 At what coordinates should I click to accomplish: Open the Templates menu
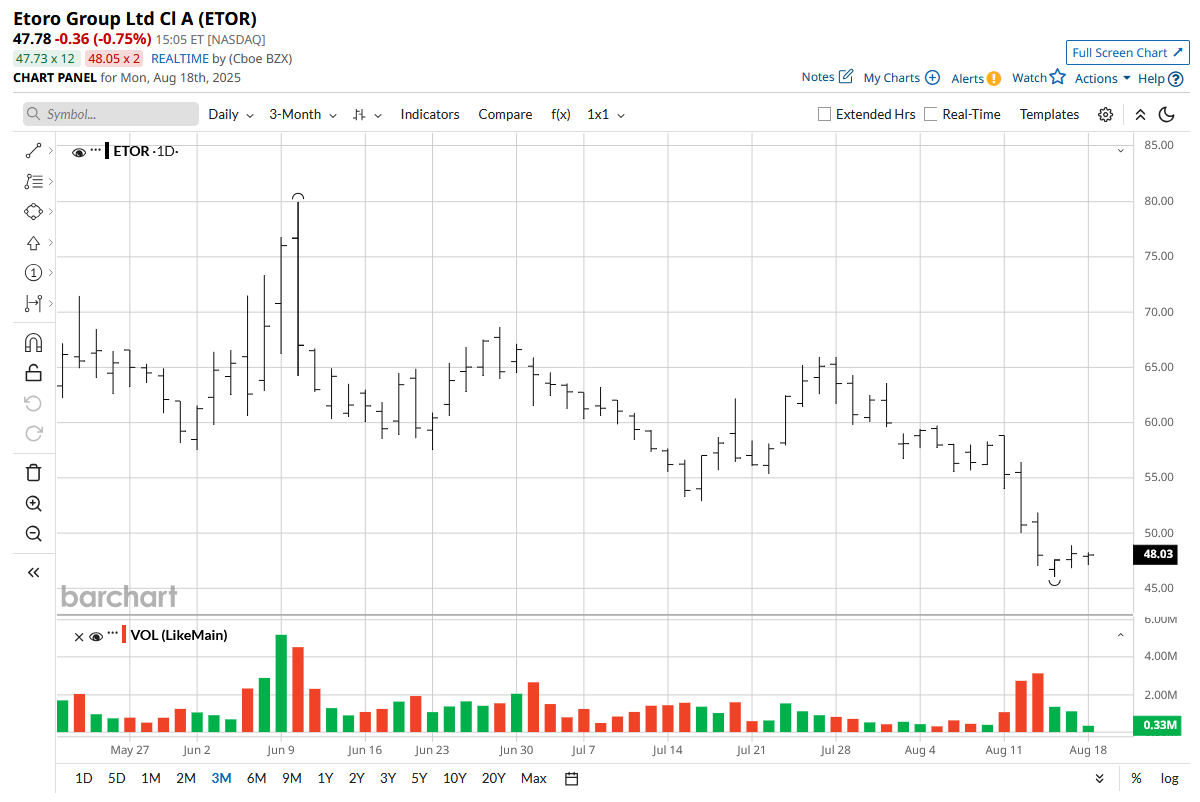[1049, 114]
